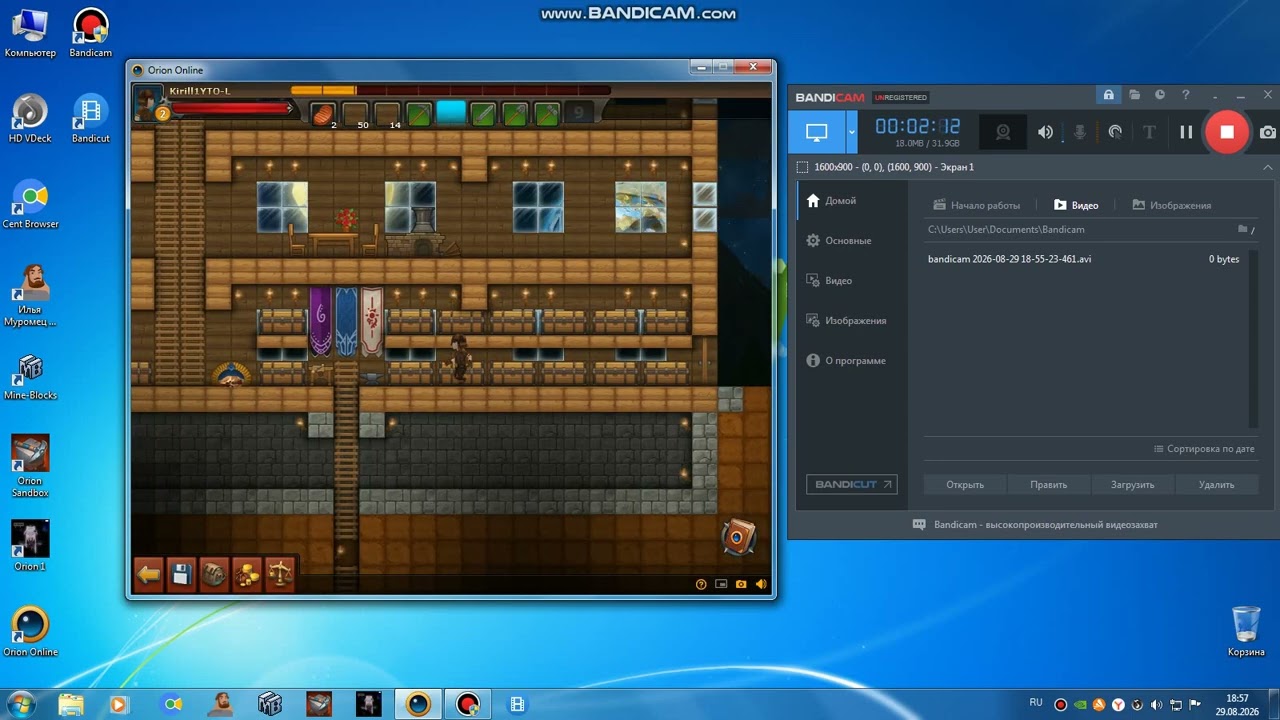
Task: Open the Корзина recycle bin desktop icon
Action: (1246, 631)
